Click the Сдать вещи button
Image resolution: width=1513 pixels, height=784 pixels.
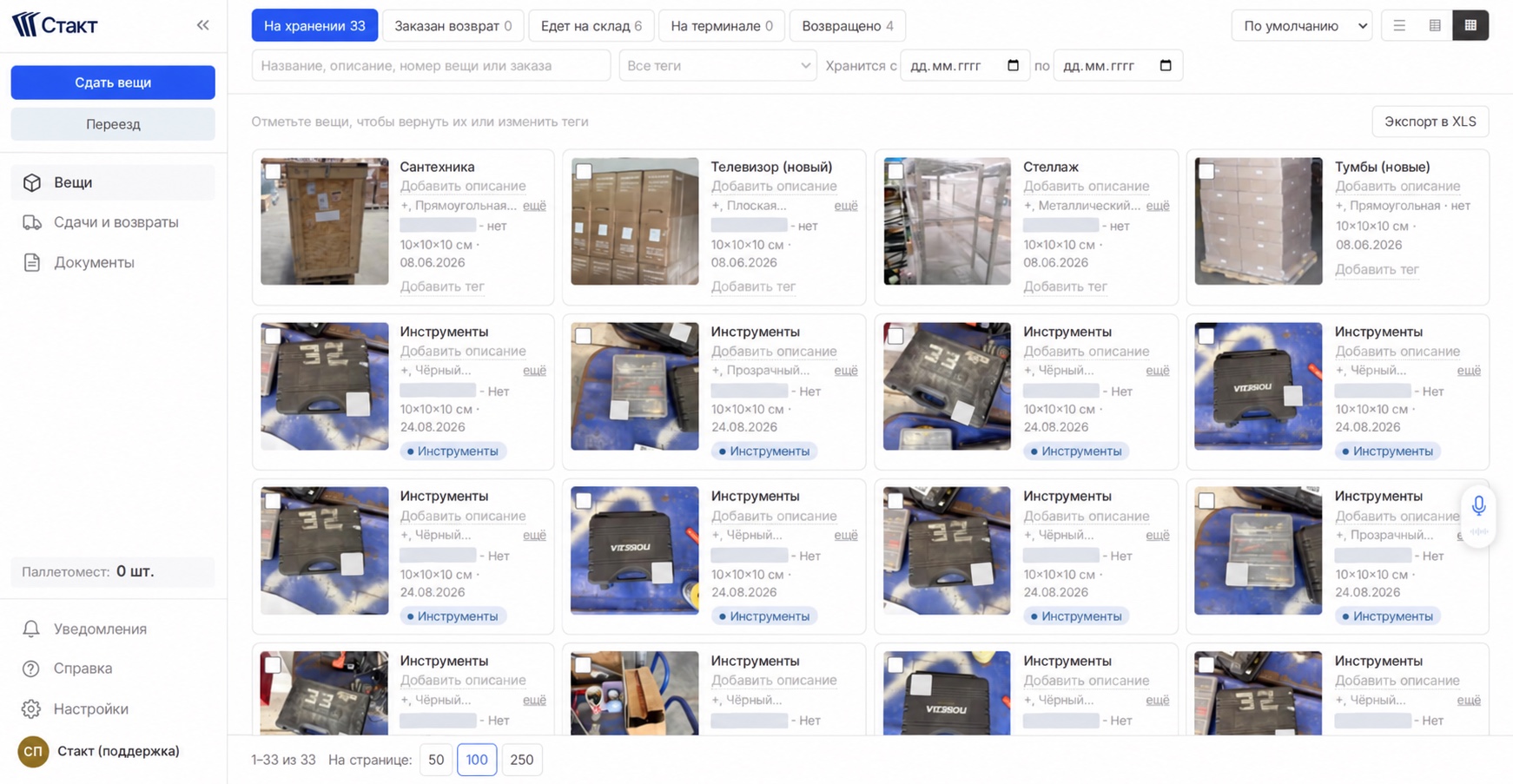113,82
